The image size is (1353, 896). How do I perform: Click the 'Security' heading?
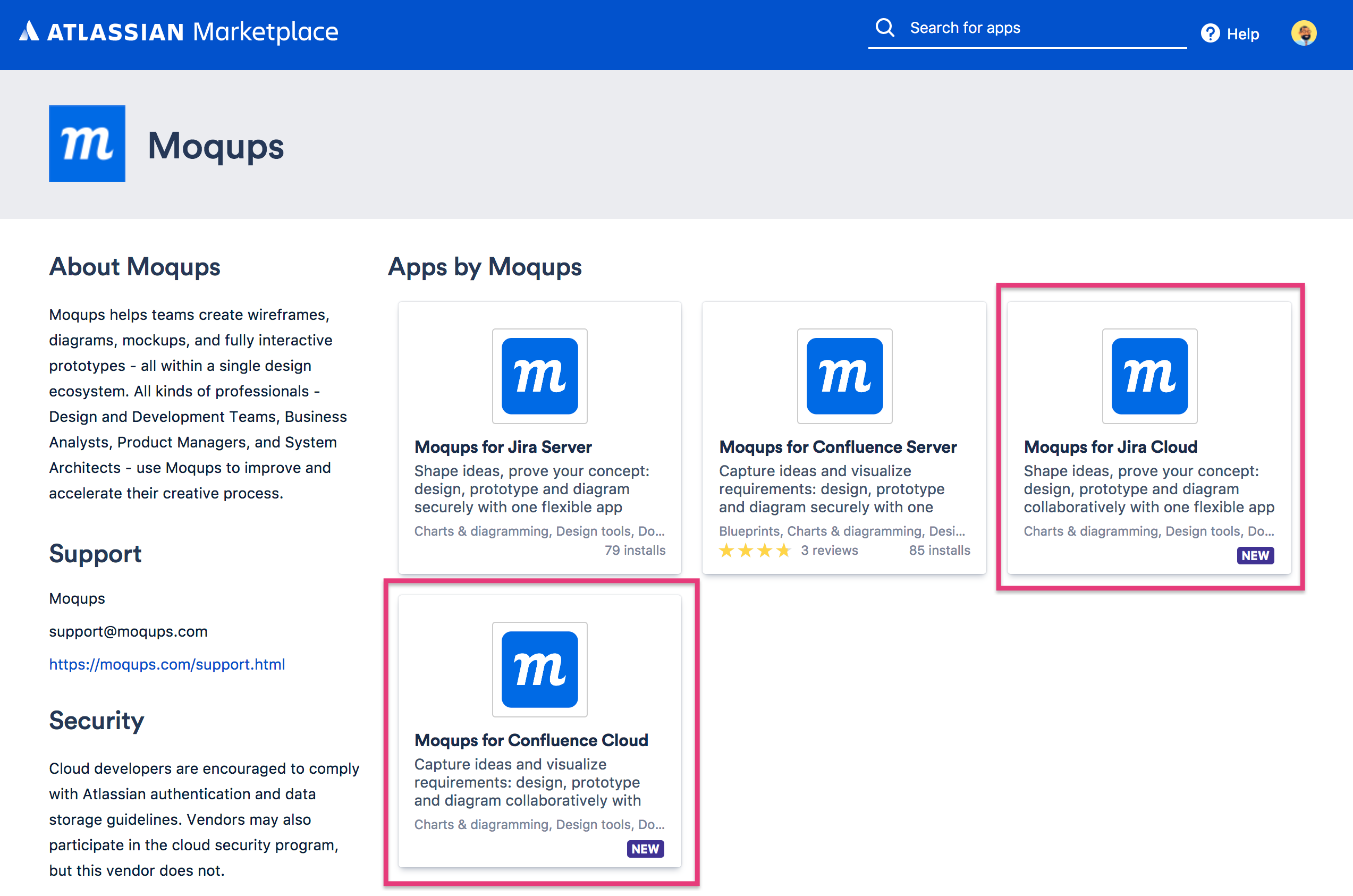click(x=96, y=721)
